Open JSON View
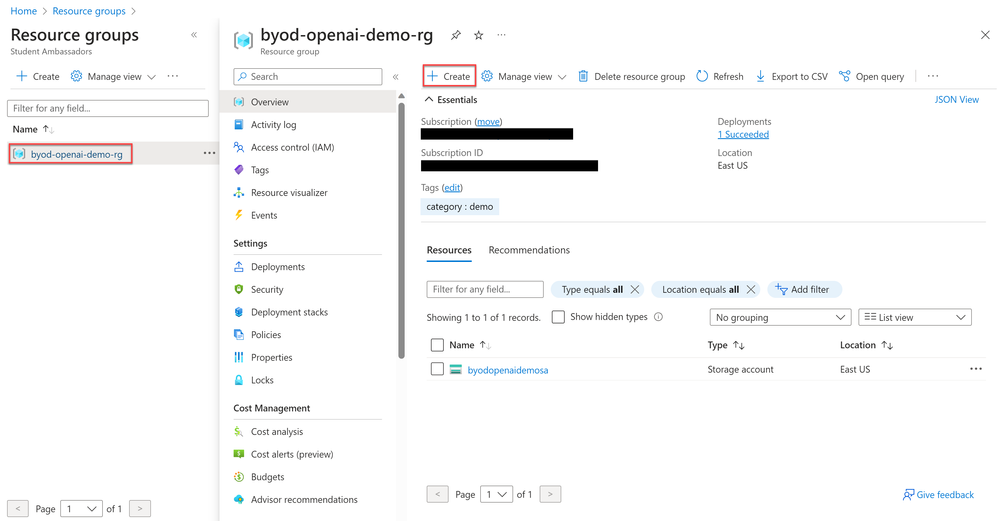Viewport: 999px width, 521px height. click(956, 100)
